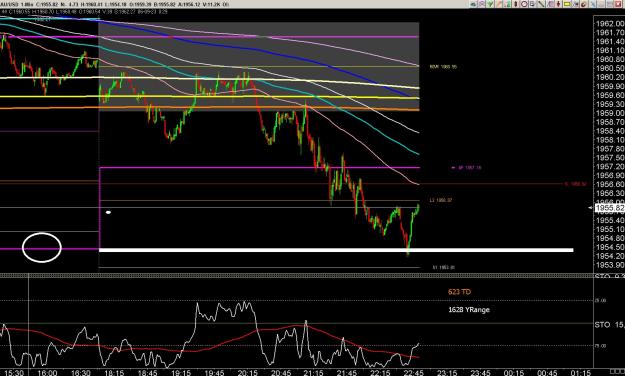This screenshot has width=625, height=376.
Task: Click the 15:30 time axis label
Action: click(x=14, y=372)
